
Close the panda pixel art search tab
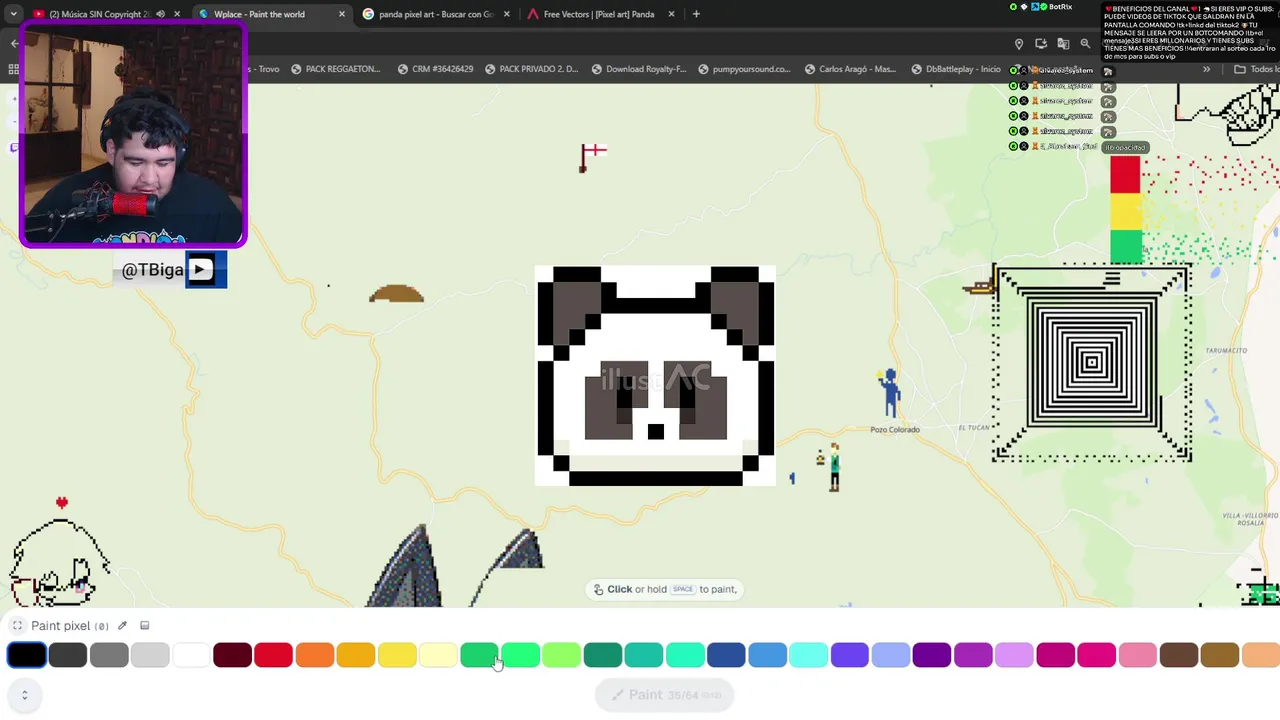pos(506,14)
